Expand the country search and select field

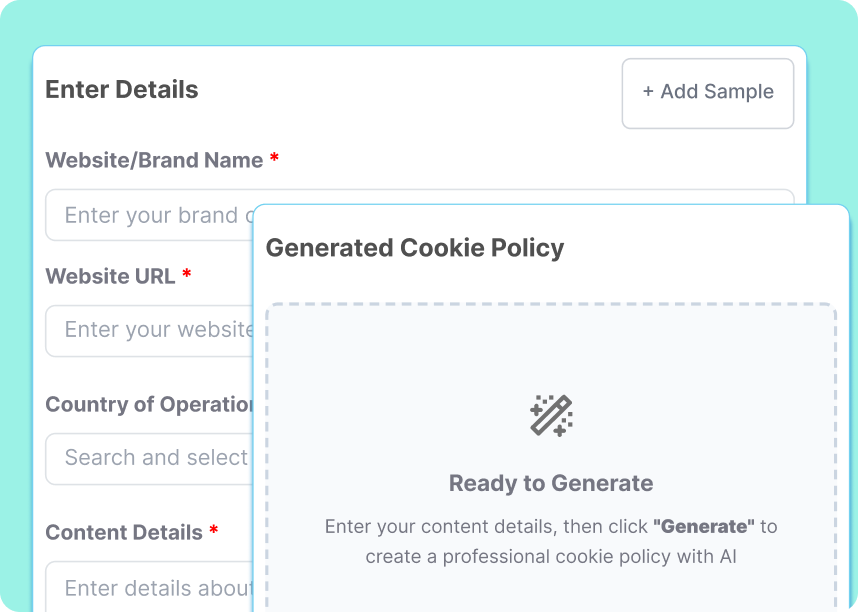coord(150,458)
